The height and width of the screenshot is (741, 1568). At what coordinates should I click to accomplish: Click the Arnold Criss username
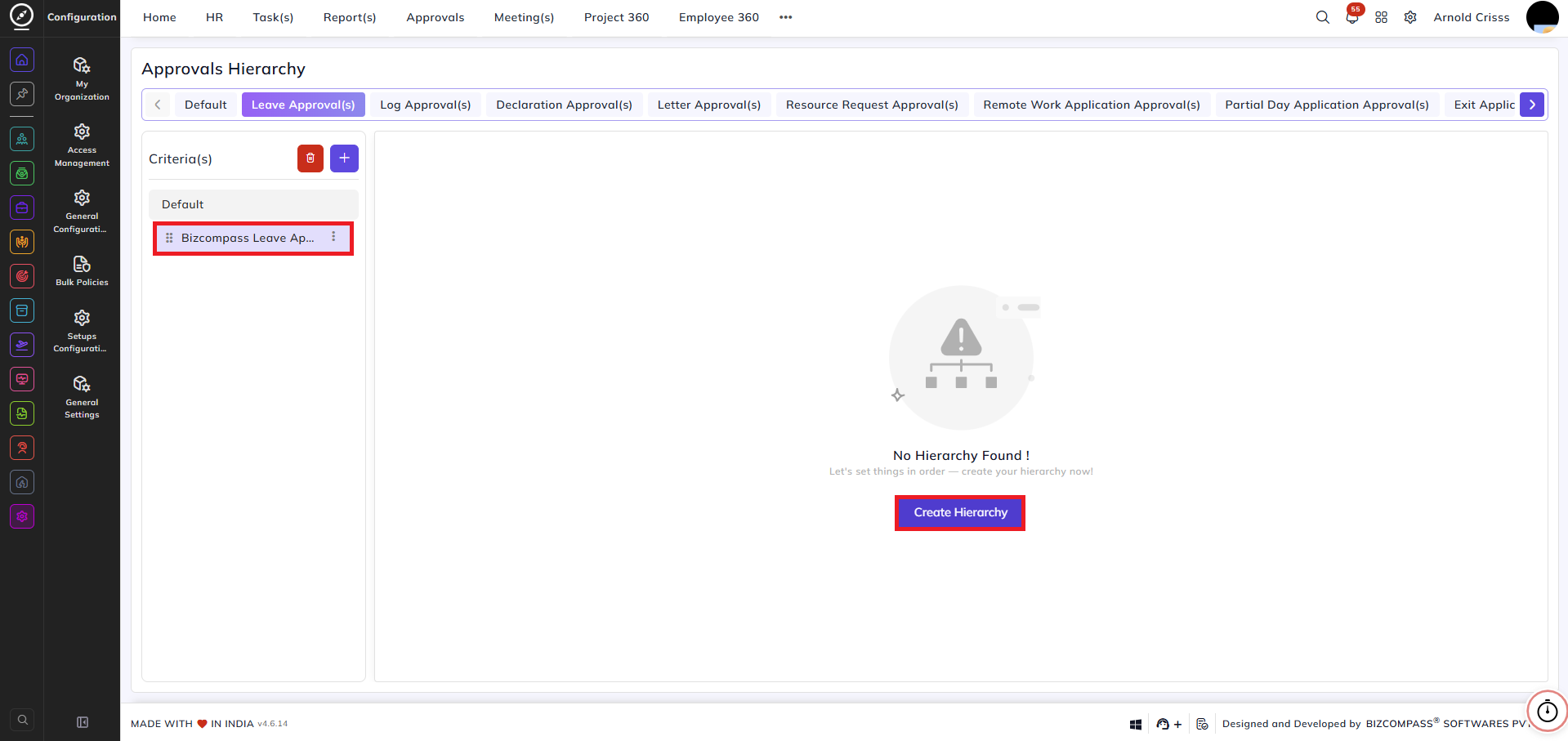pos(1472,17)
